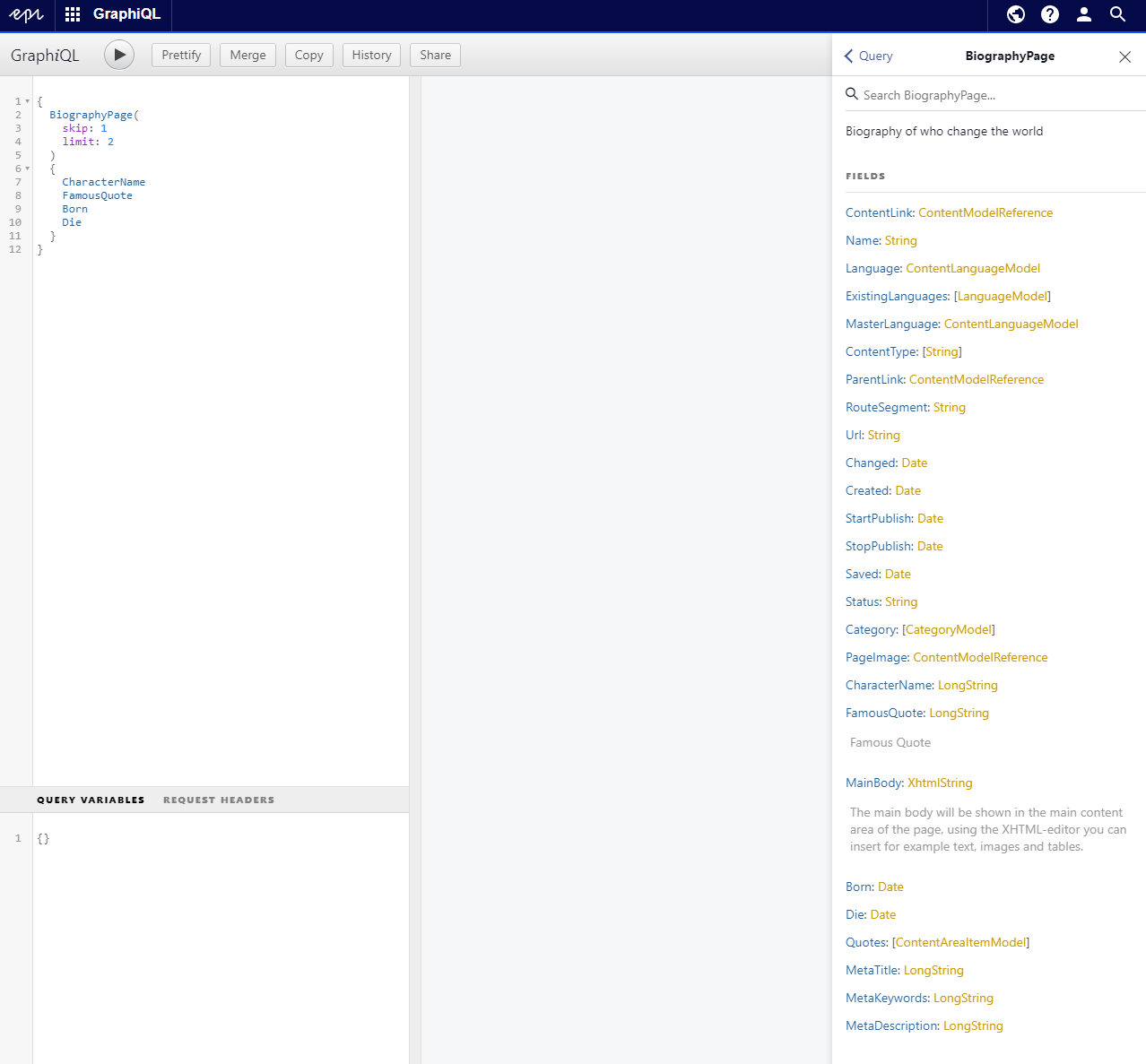This screenshot has width=1146, height=1064.
Task: Click the Episerver logo icon
Action: pos(26,14)
